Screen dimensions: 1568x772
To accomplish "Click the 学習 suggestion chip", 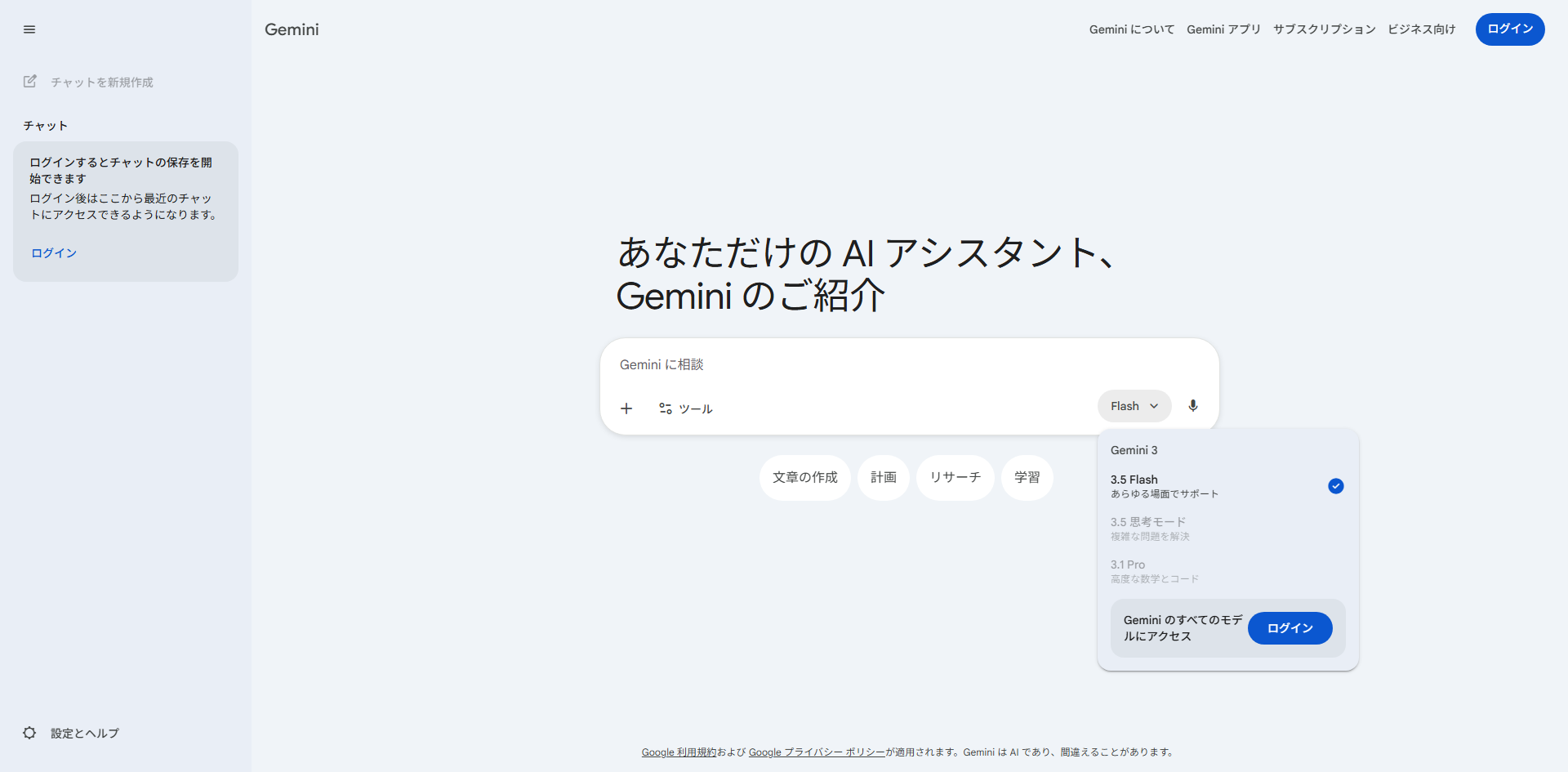I will click(x=1027, y=478).
